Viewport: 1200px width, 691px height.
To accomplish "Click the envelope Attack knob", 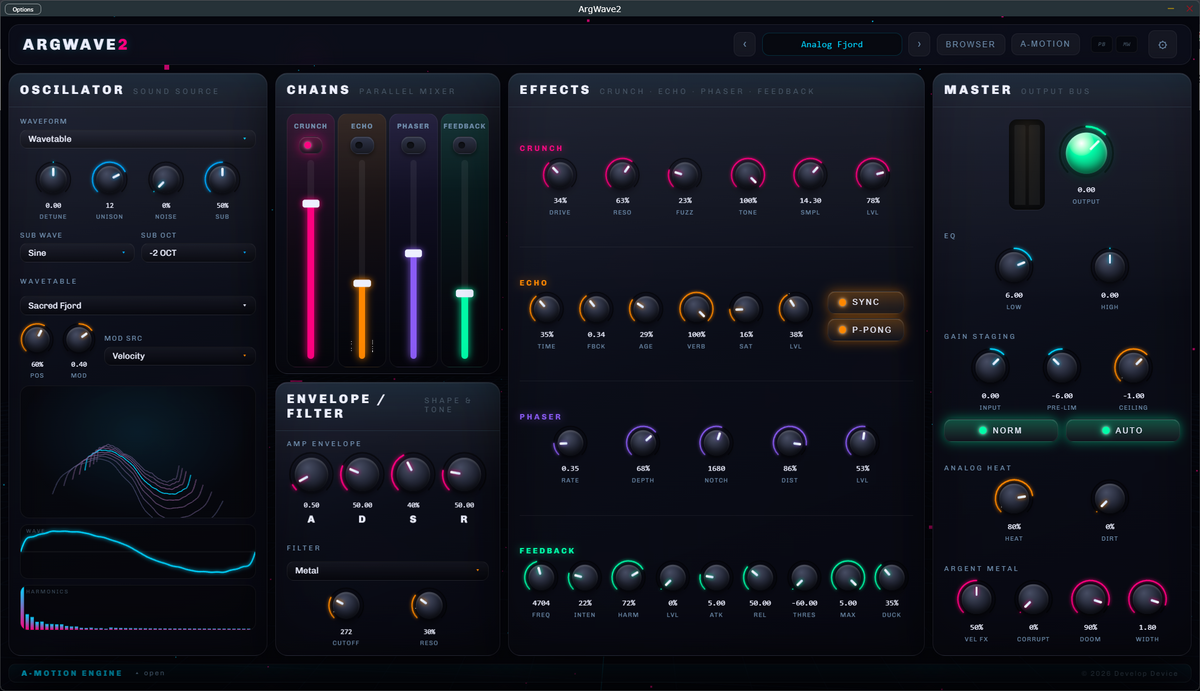I will [311, 473].
